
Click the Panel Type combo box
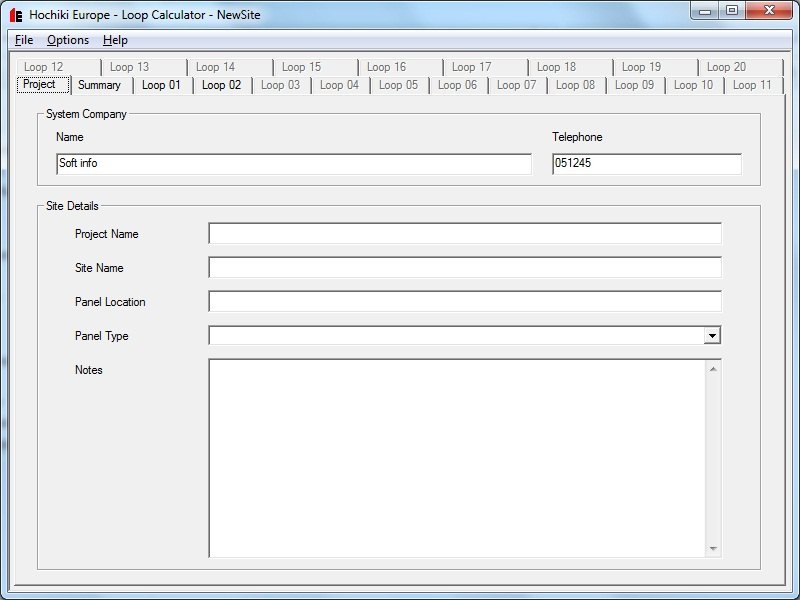[465, 336]
